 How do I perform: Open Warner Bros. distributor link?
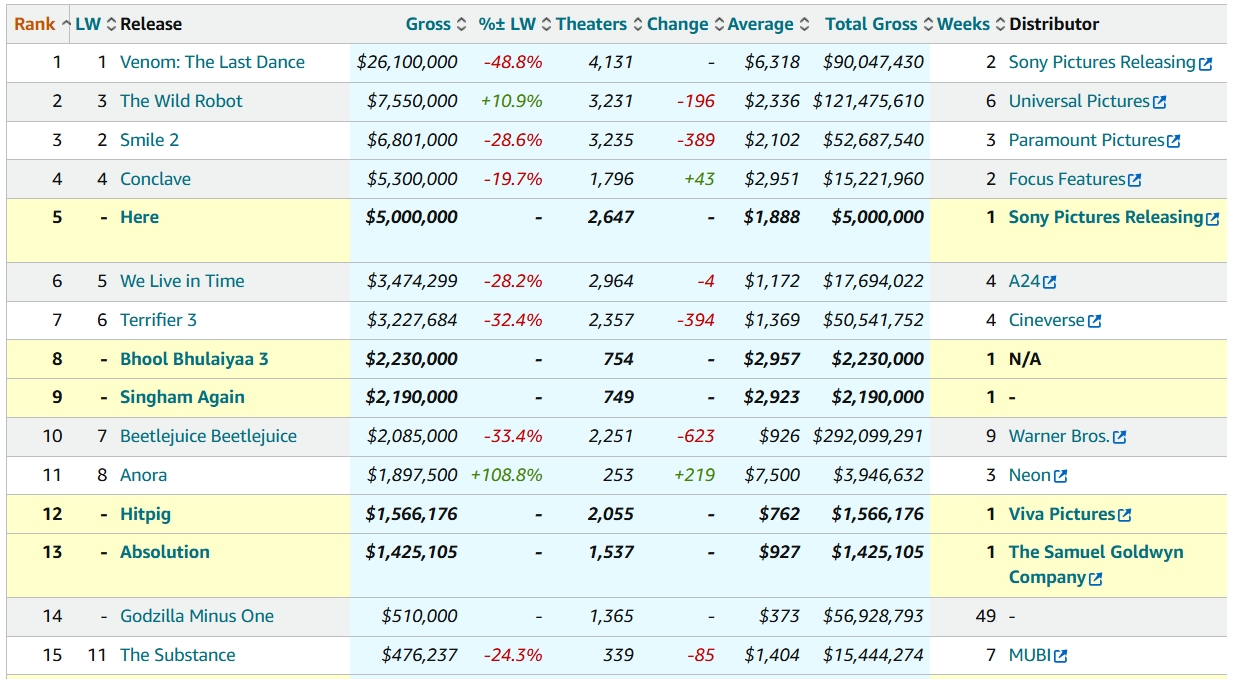pos(1059,436)
